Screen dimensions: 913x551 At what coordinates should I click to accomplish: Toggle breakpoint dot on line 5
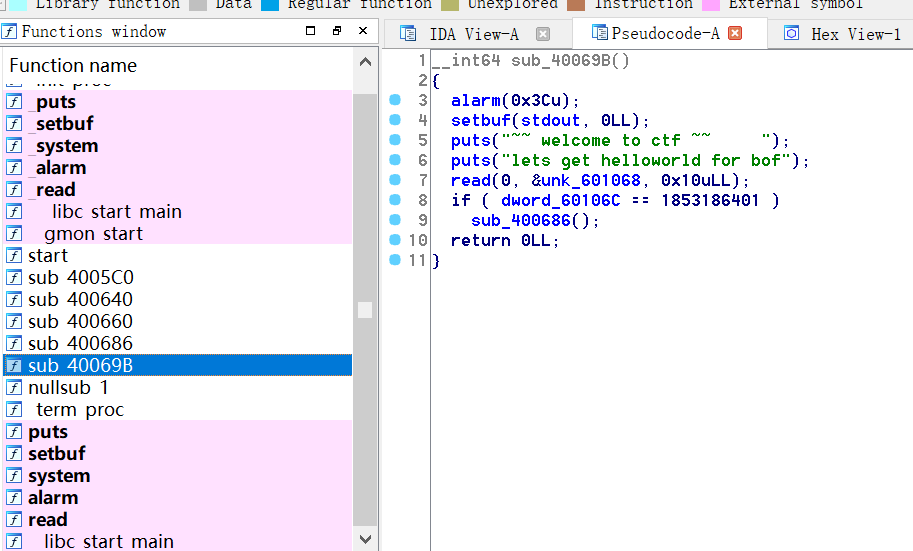pos(395,140)
